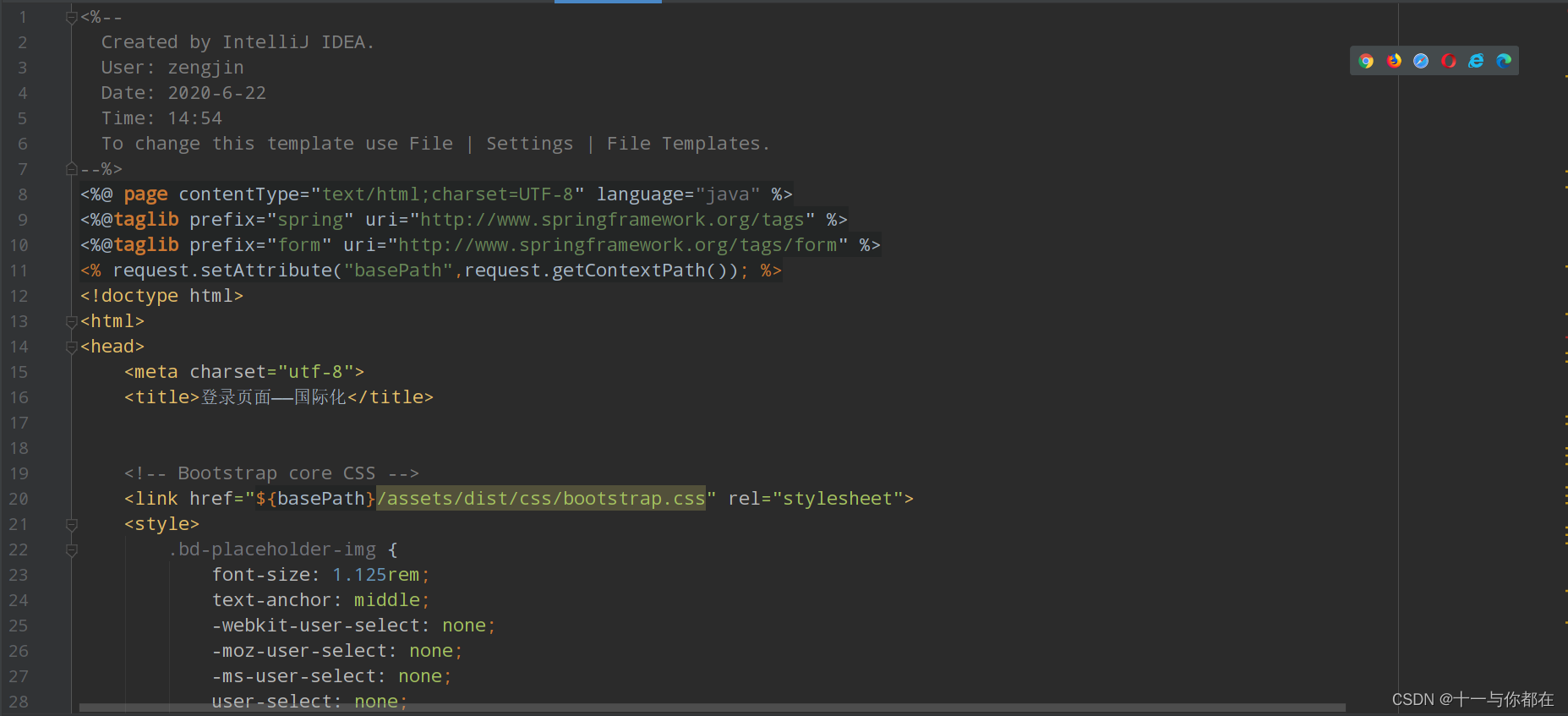Screen dimensions: 1568x716
Task: Click the springframework.org/tags/form URI string
Action: (x=618, y=245)
